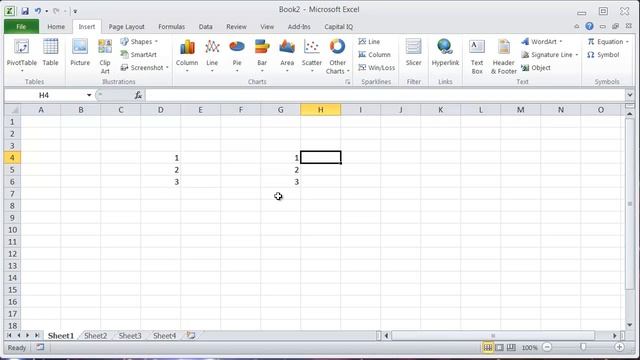Viewport: 640px width, 360px height.
Task: Expand the Signature Line dropdown
Action: (x=577, y=55)
